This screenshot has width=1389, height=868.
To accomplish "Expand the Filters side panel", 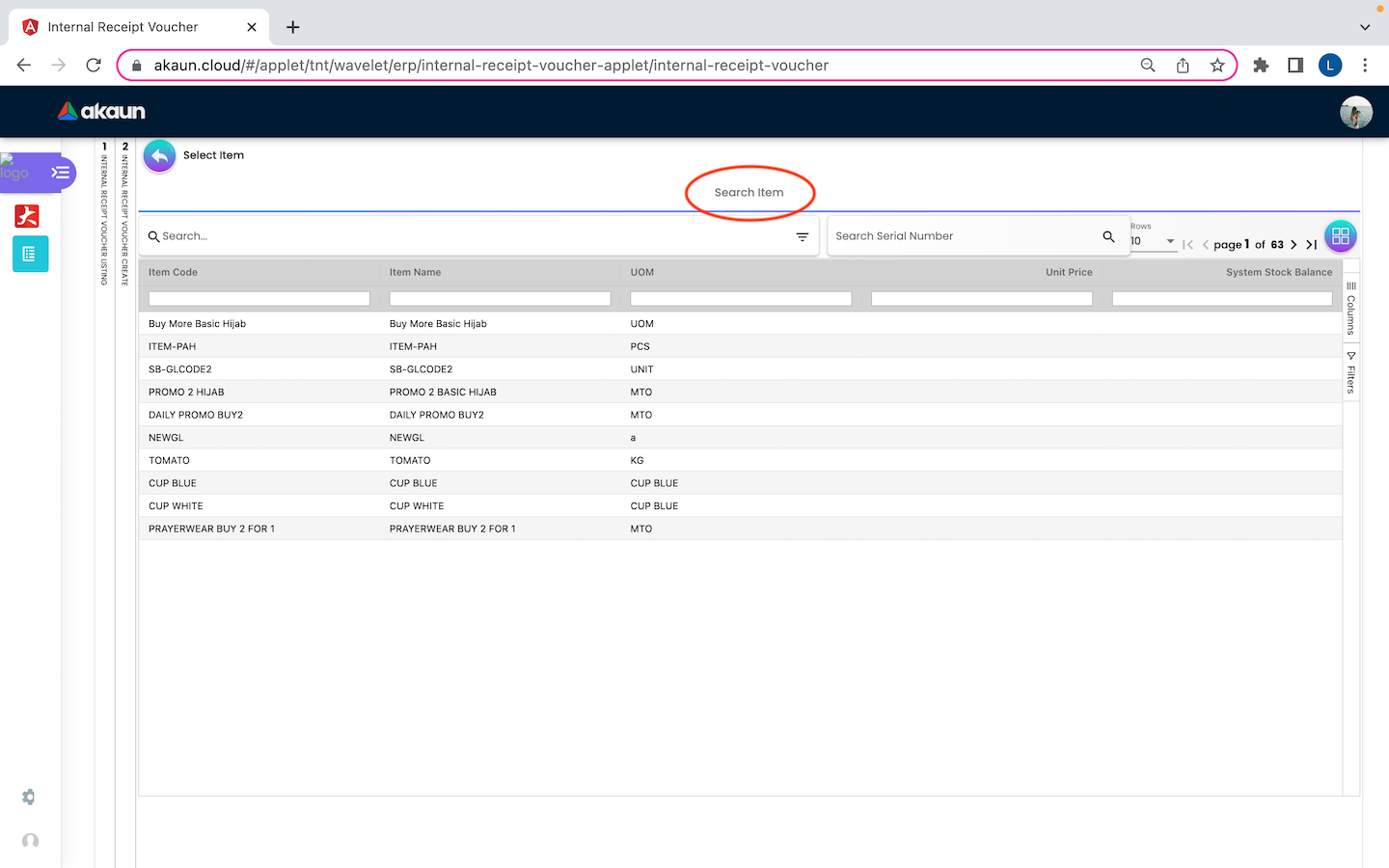I will click(x=1350, y=373).
